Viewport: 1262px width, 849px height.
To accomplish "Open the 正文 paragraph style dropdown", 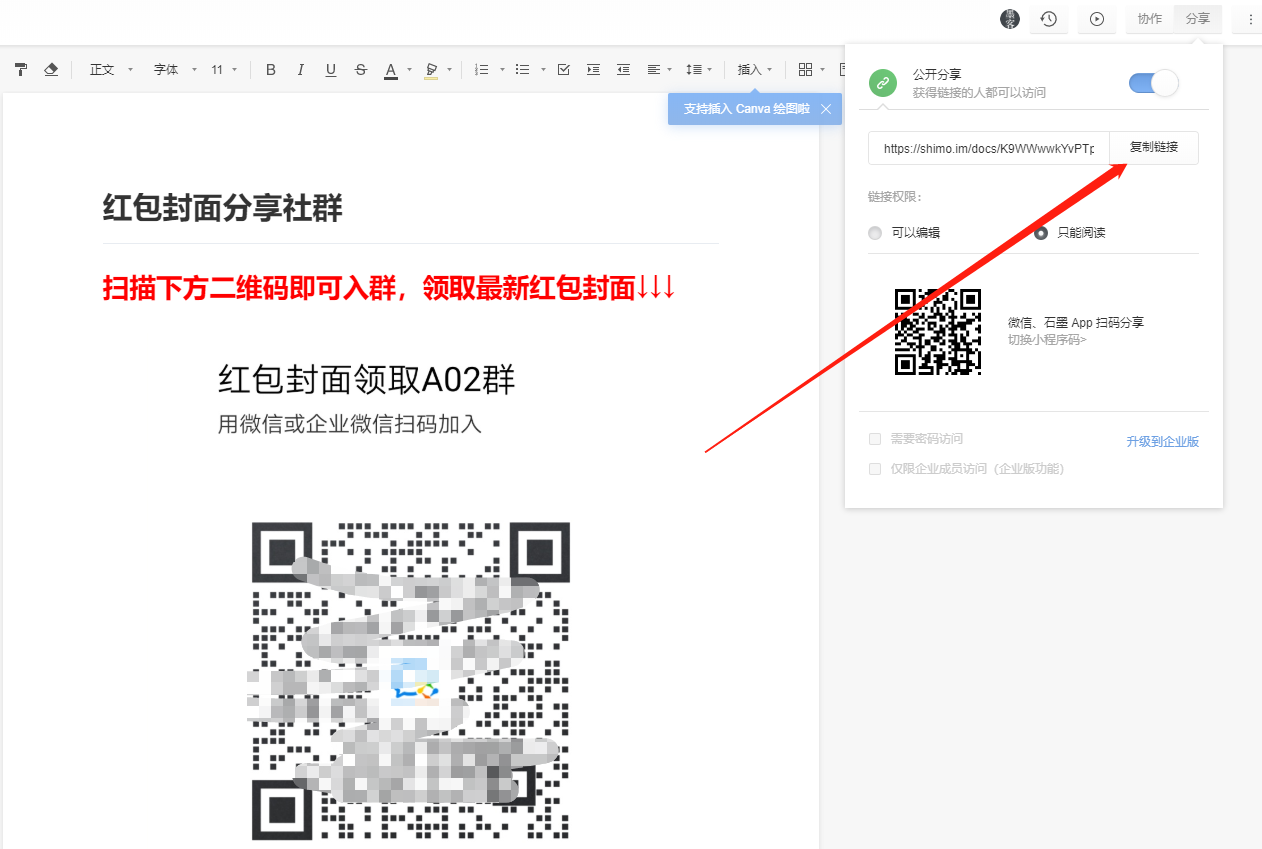I will pyautogui.click(x=111, y=70).
